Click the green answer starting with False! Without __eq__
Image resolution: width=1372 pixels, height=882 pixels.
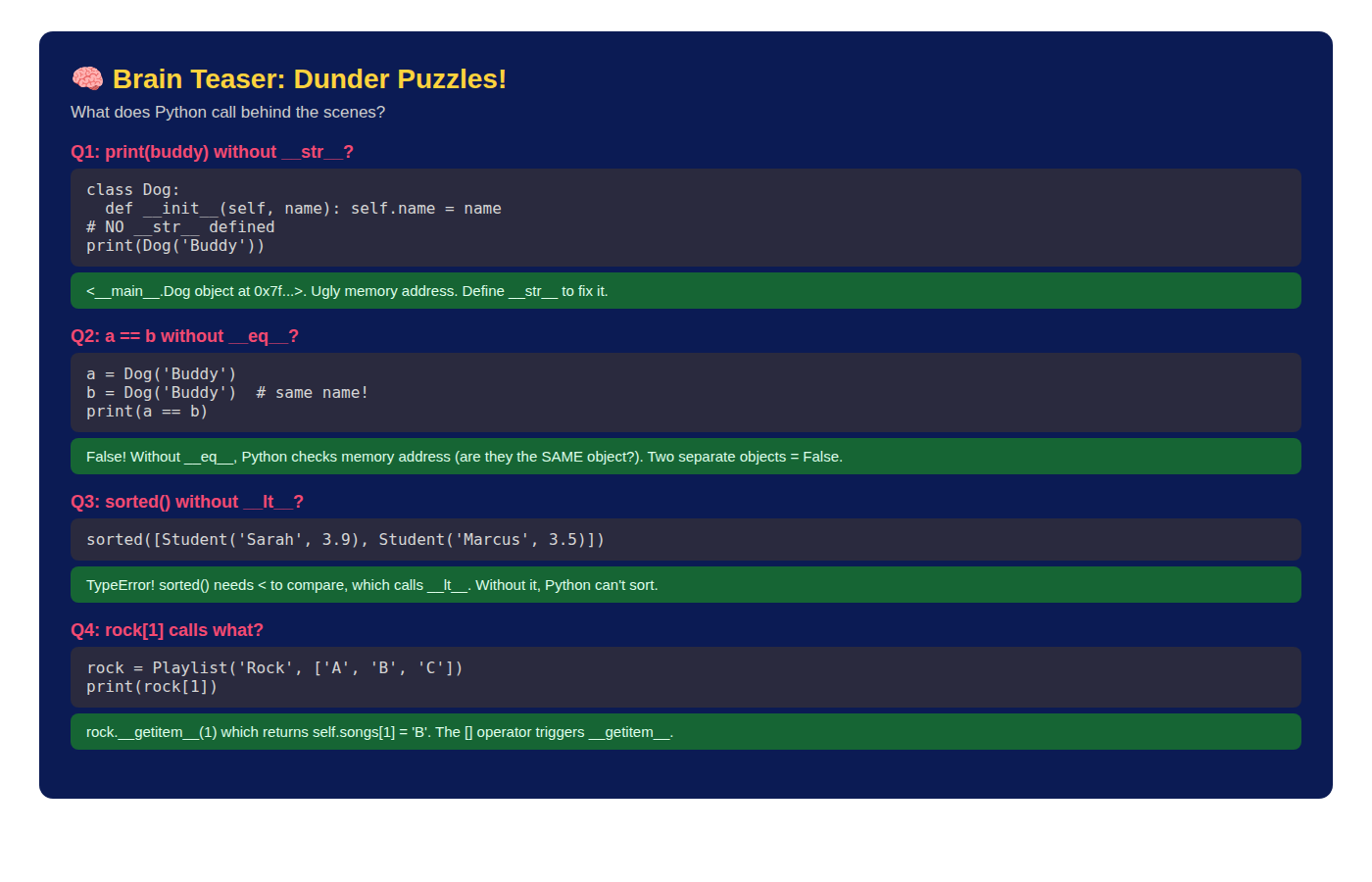click(x=686, y=457)
